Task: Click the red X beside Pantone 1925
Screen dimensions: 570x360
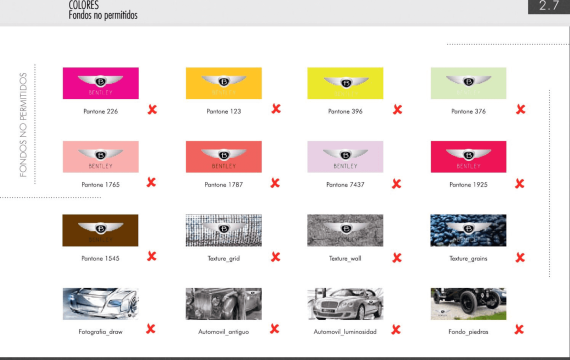Action: pos(520,184)
